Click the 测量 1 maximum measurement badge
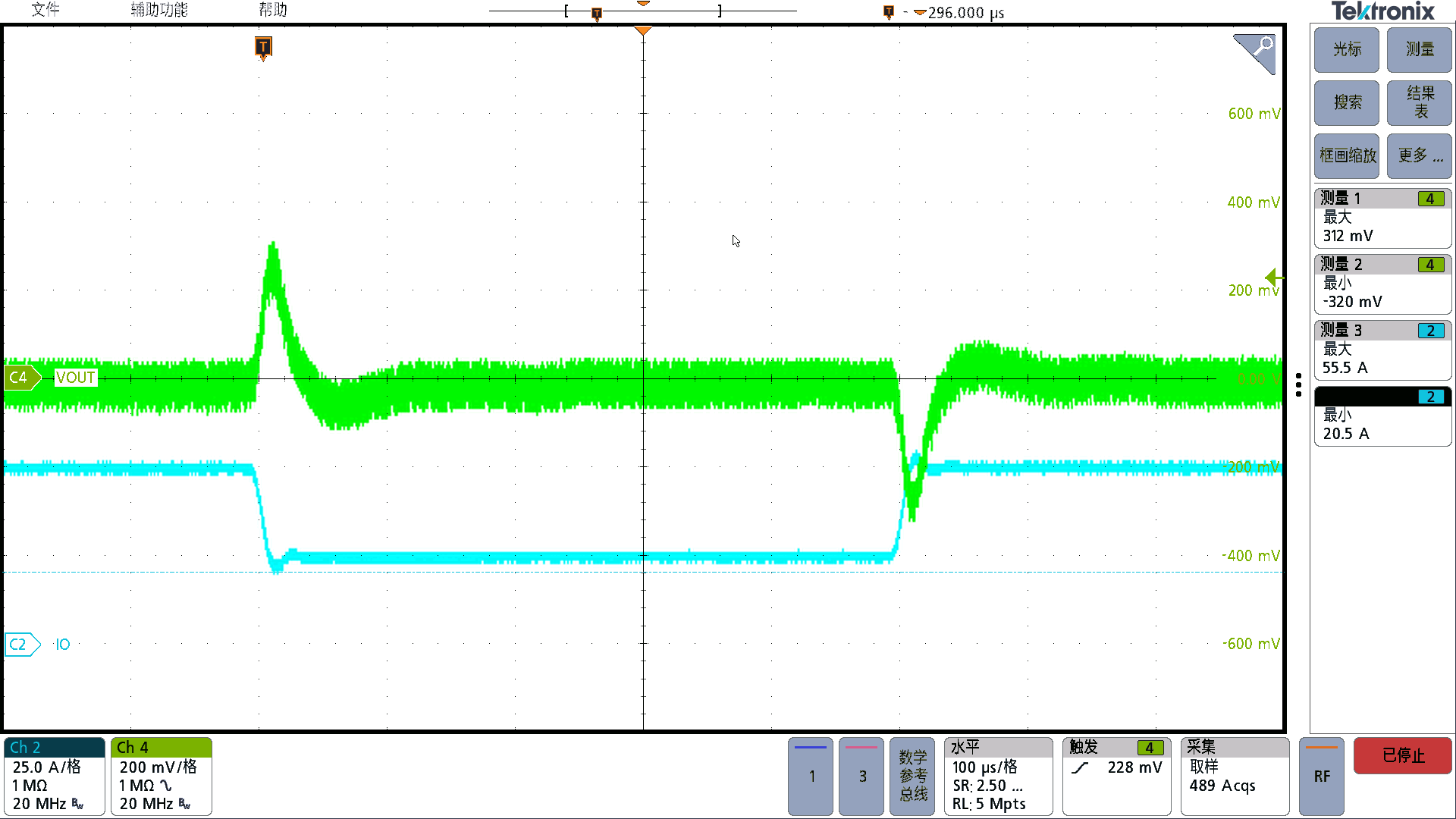This screenshot has height=819, width=1456. [1382, 218]
